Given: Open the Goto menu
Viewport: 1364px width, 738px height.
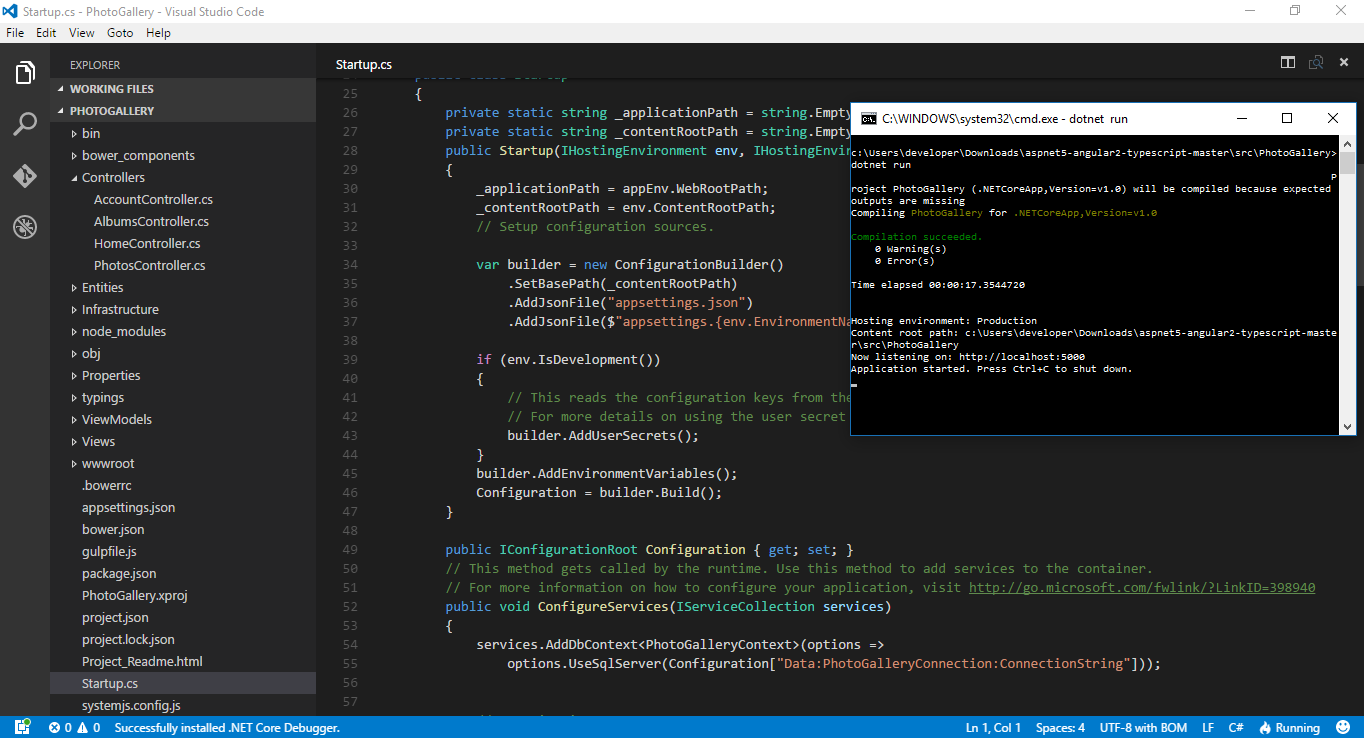Looking at the screenshot, I should (x=120, y=33).
